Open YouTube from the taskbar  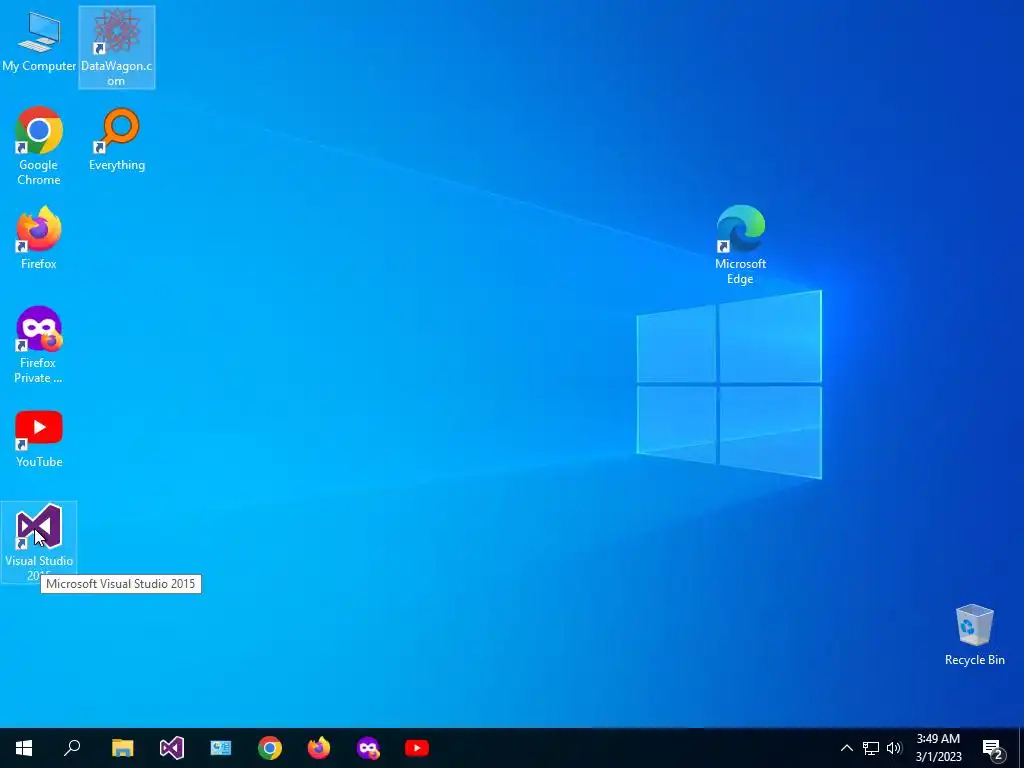pyautogui.click(x=417, y=748)
